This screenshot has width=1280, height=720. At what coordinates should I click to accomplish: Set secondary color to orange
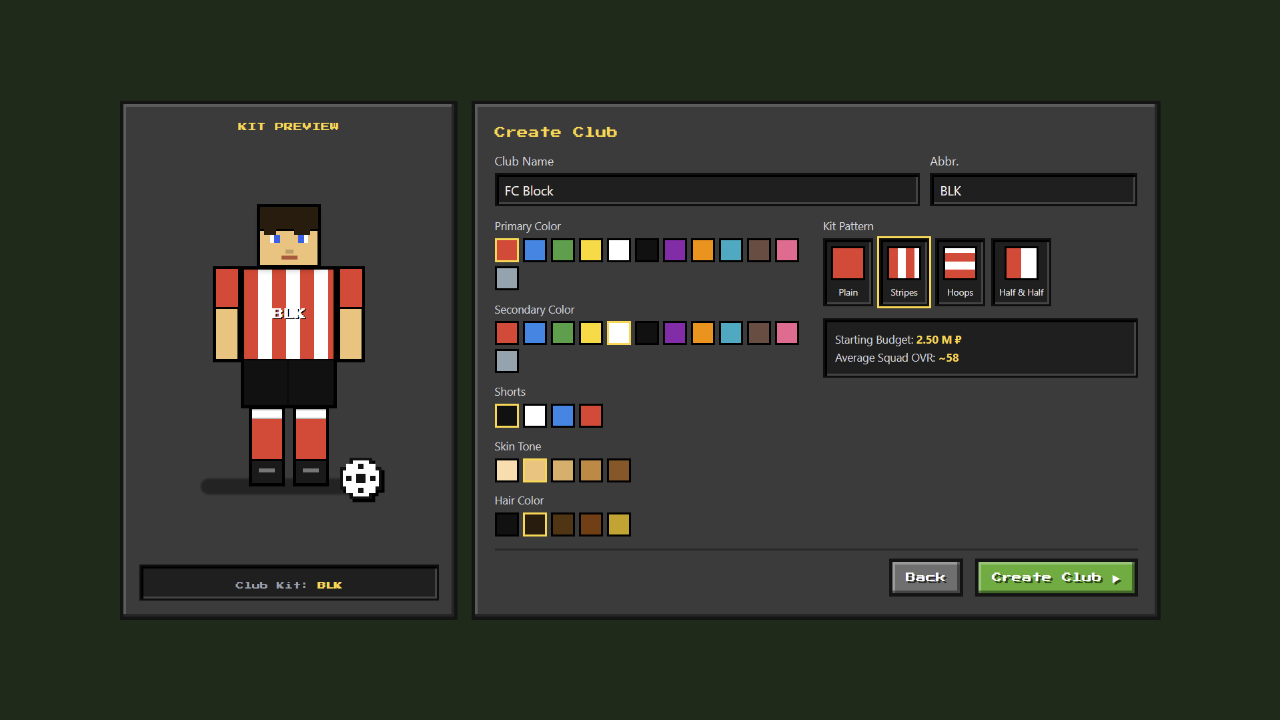[x=703, y=333]
